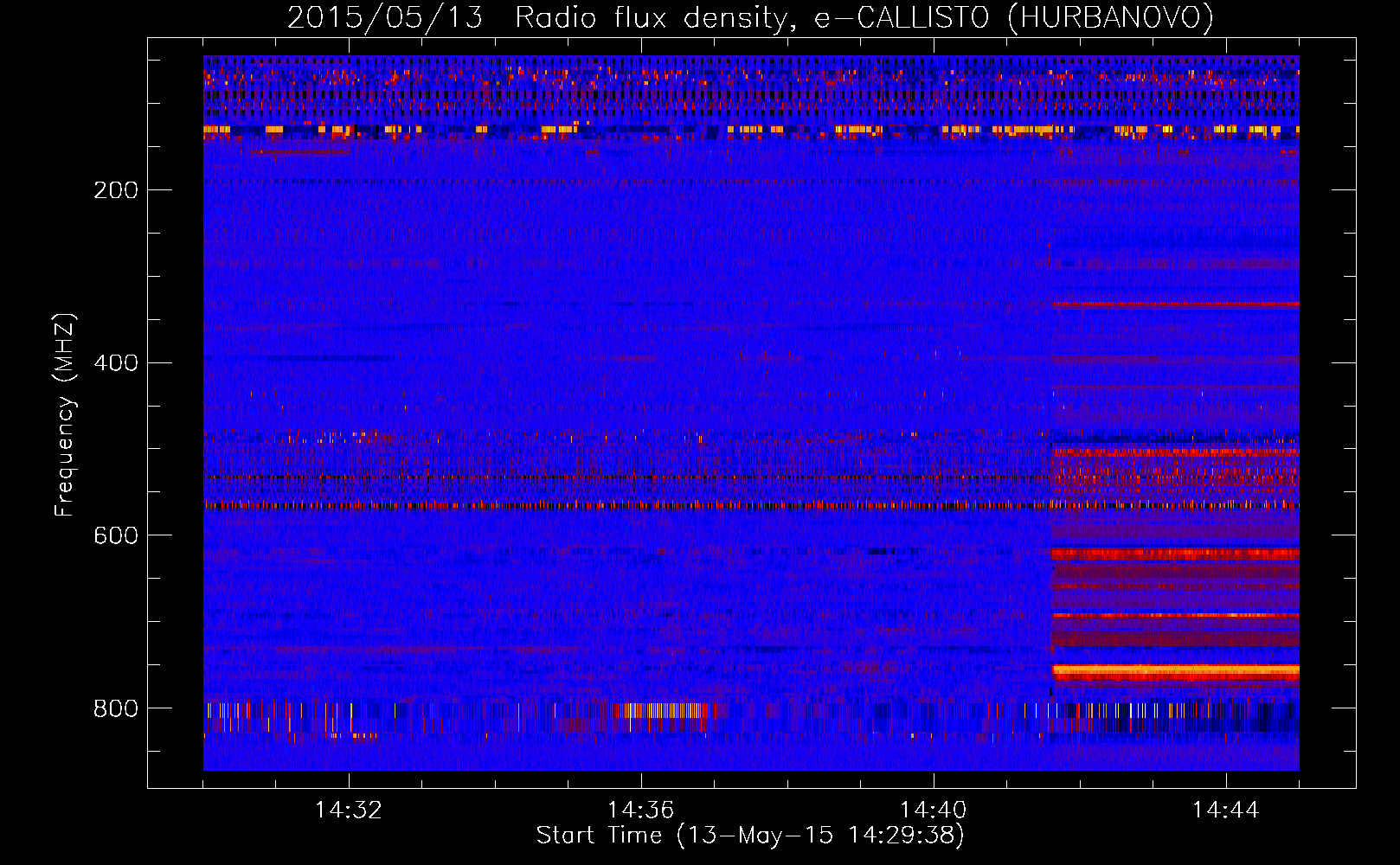Click the 14:44 time tick label
Image resolution: width=1400 pixels, height=865 pixels.
coord(1226,811)
